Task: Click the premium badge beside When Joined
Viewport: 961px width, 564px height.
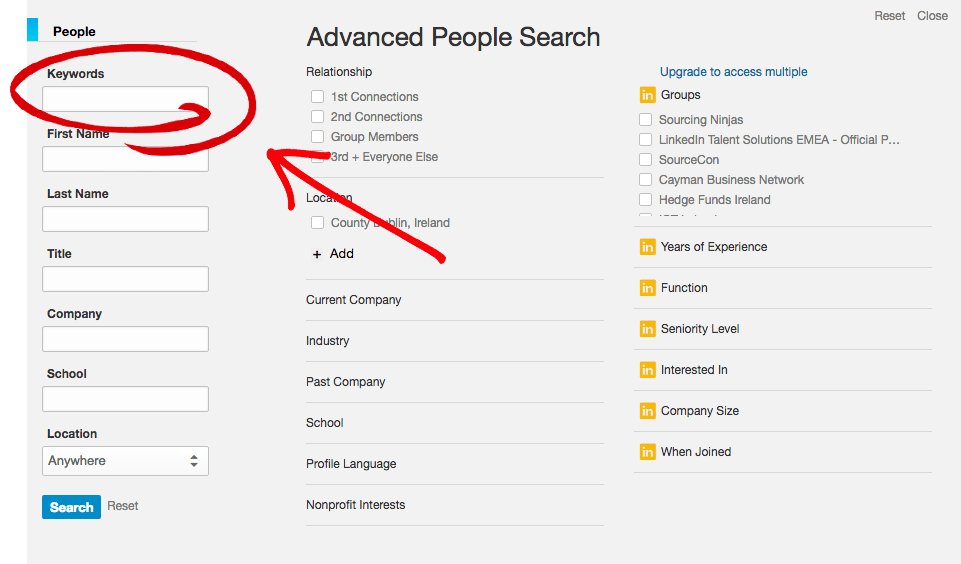Action: point(647,452)
